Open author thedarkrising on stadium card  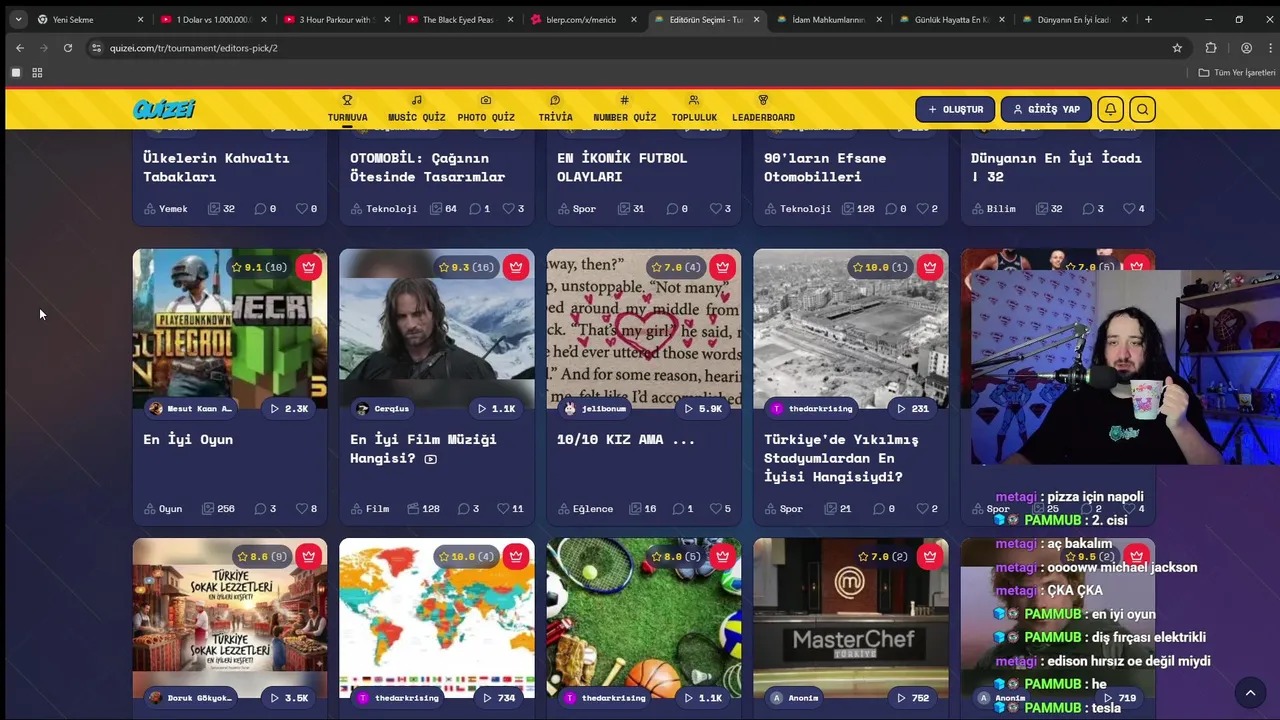tap(811, 409)
